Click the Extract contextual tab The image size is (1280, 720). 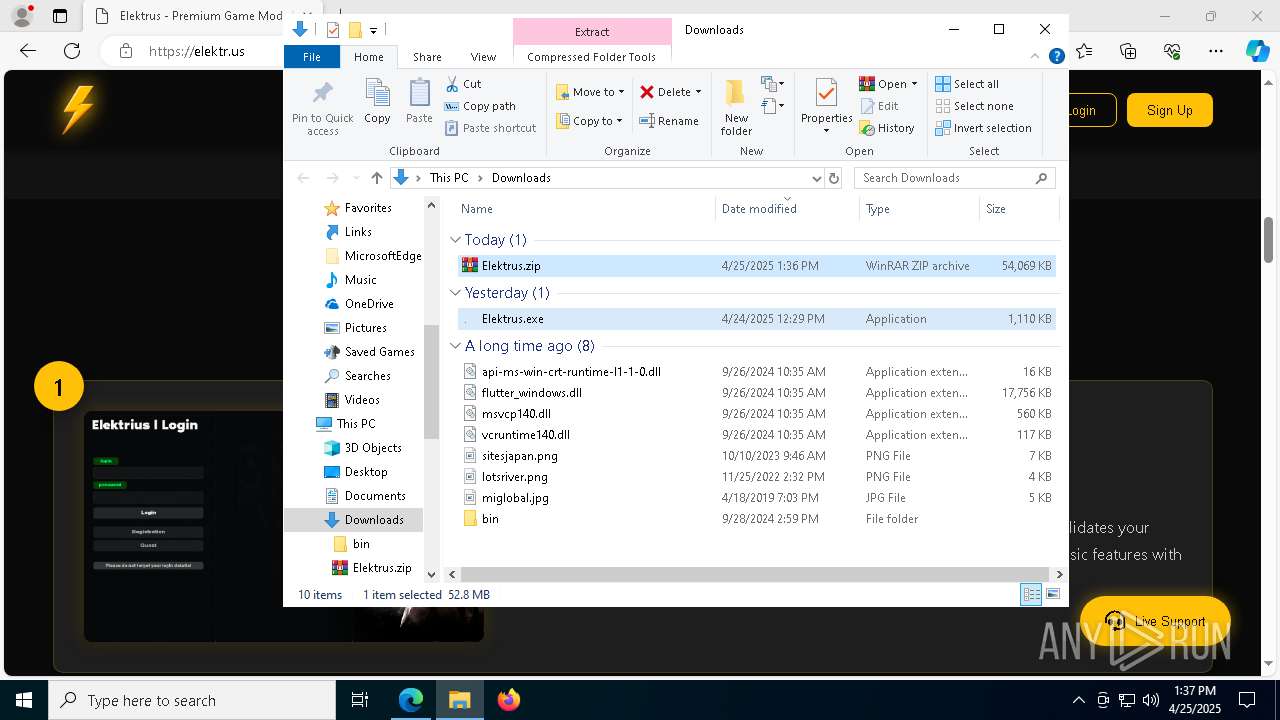[592, 31]
